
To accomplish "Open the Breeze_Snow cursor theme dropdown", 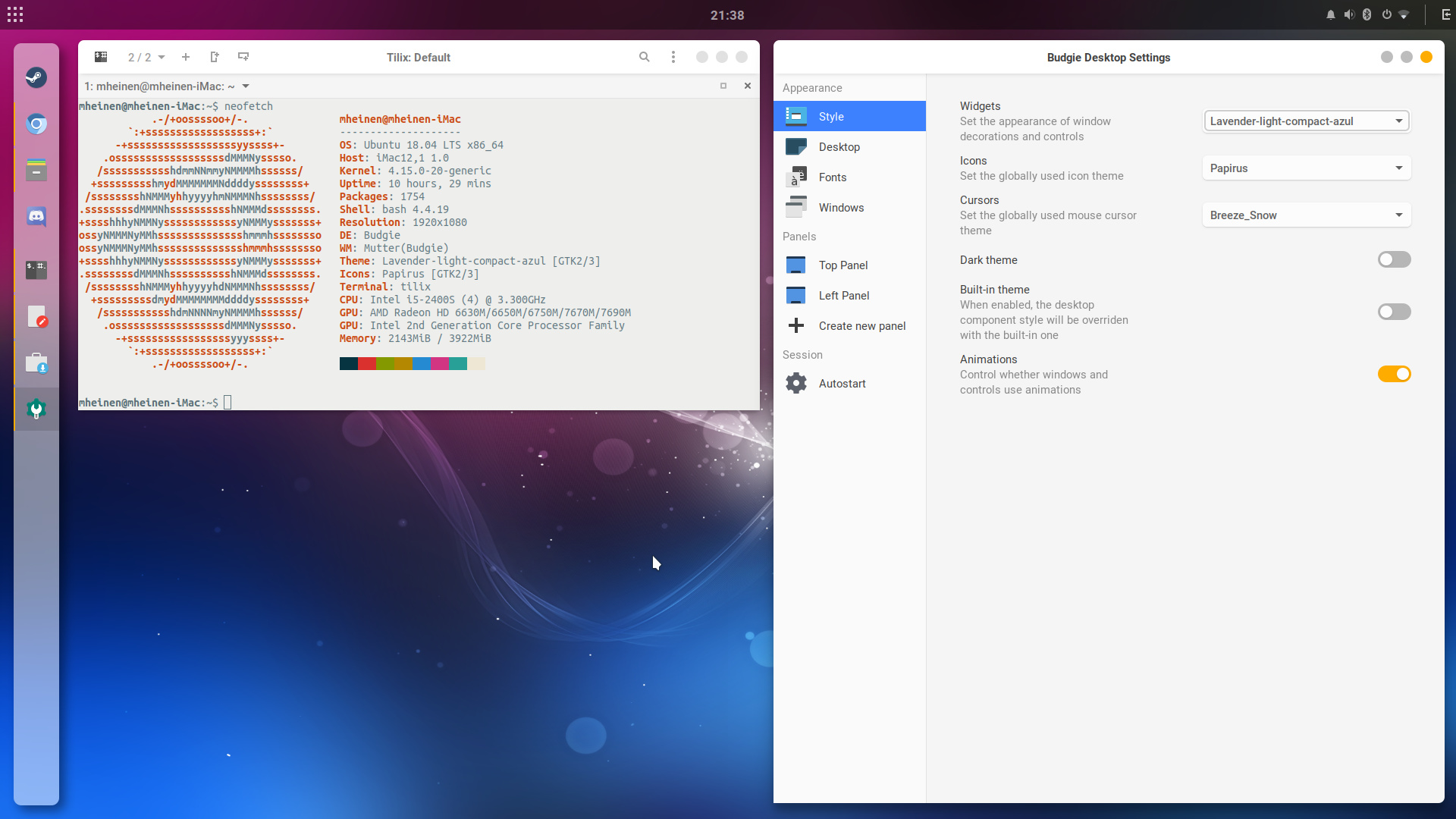I will pos(1306,215).
